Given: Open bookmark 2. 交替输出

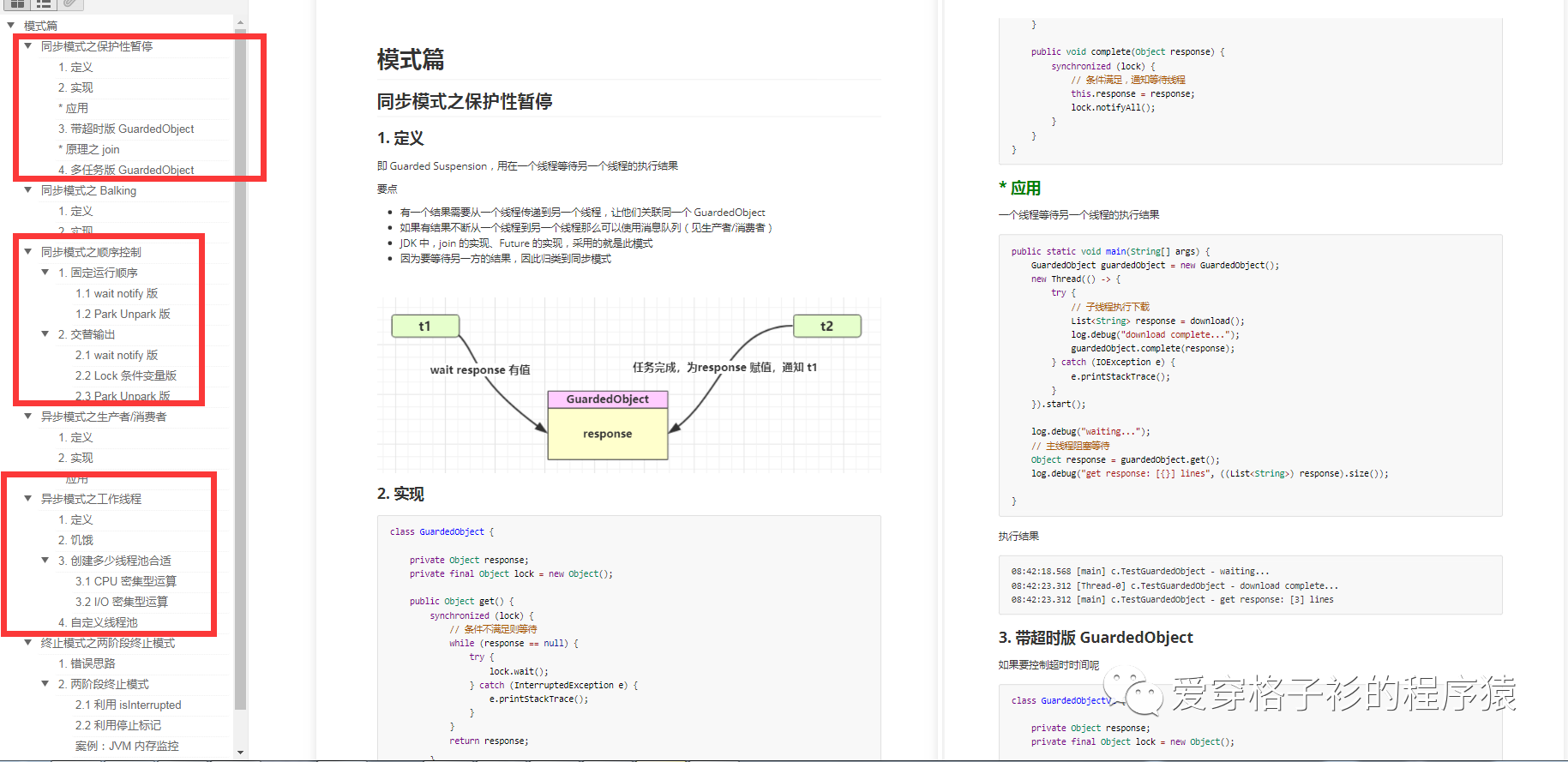Looking at the screenshot, I should coord(87,334).
